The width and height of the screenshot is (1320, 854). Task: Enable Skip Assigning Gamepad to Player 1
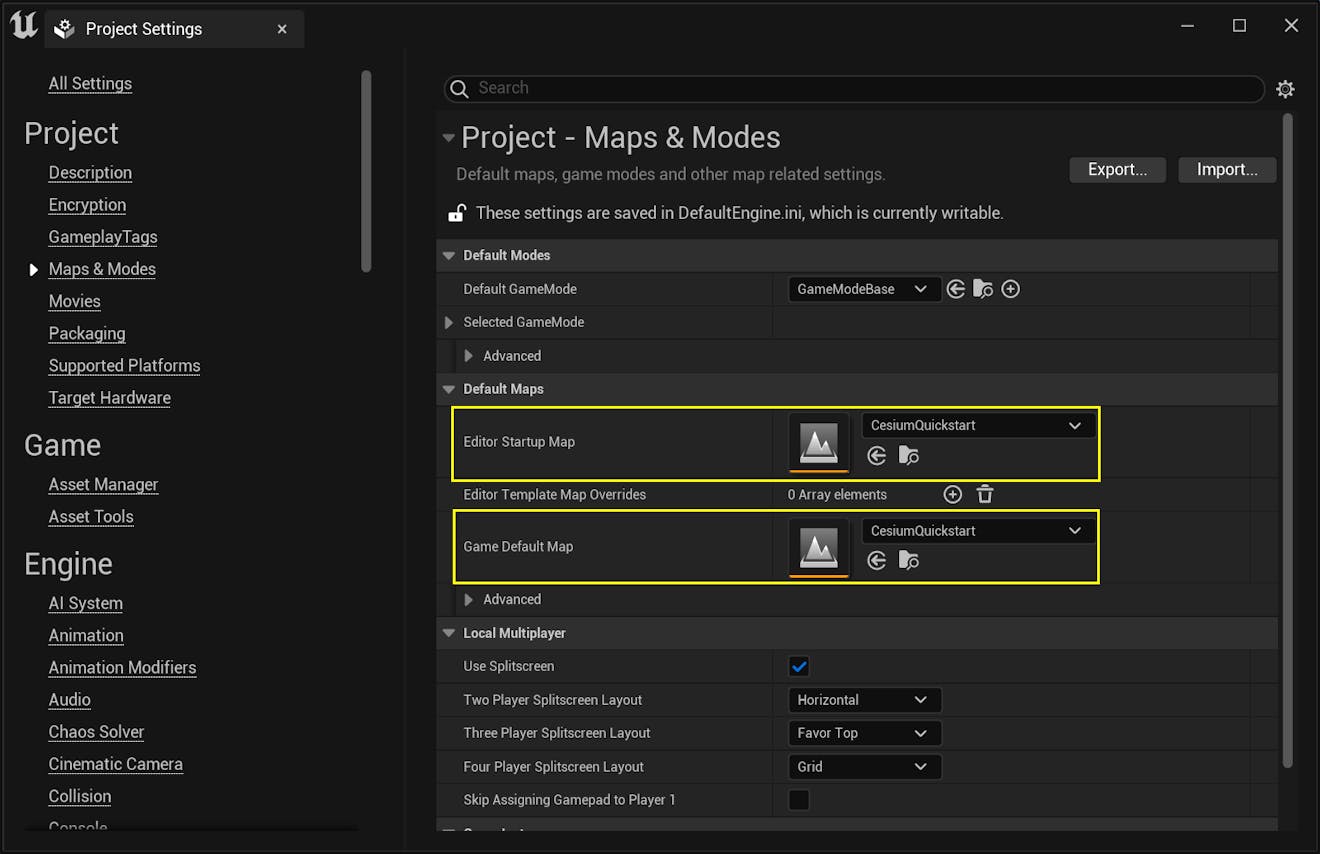click(x=798, y=799)
